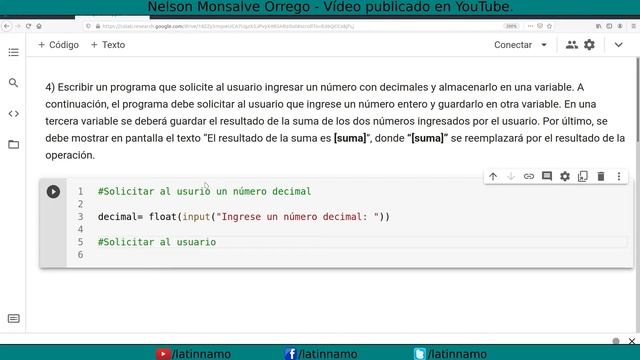Screen dimensions: 640x360
Task: Bookmark this page with star icon
Action: tap(549, 26)
